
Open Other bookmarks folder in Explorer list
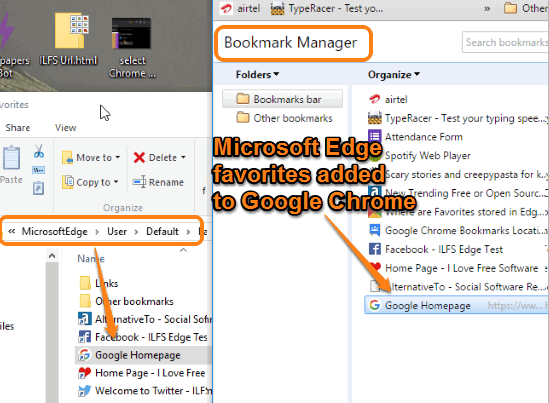pos(126,301)
